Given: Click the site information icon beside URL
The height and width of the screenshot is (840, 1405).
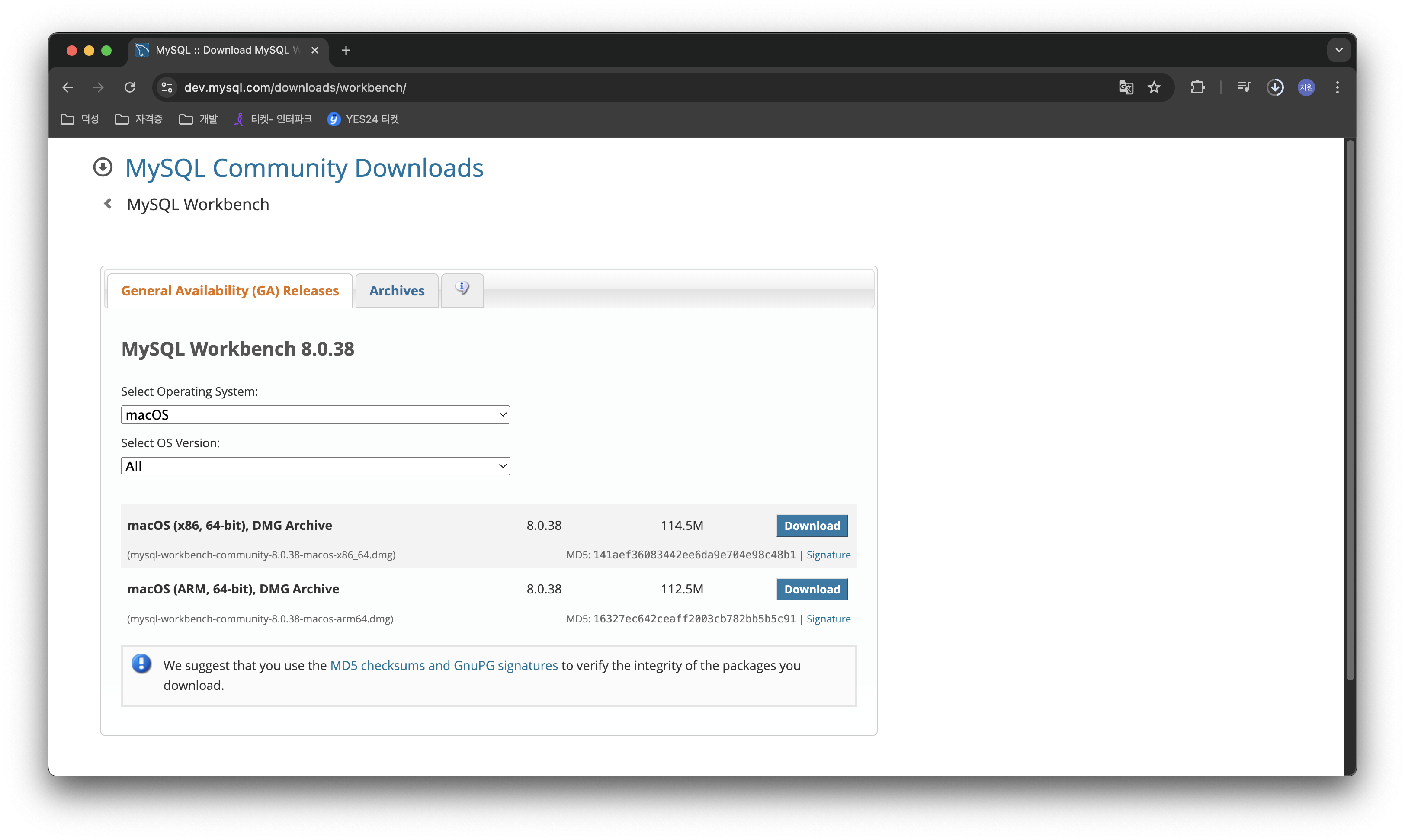Looking at the screenshot, I should pyautogui.click(x=167, y=87).
